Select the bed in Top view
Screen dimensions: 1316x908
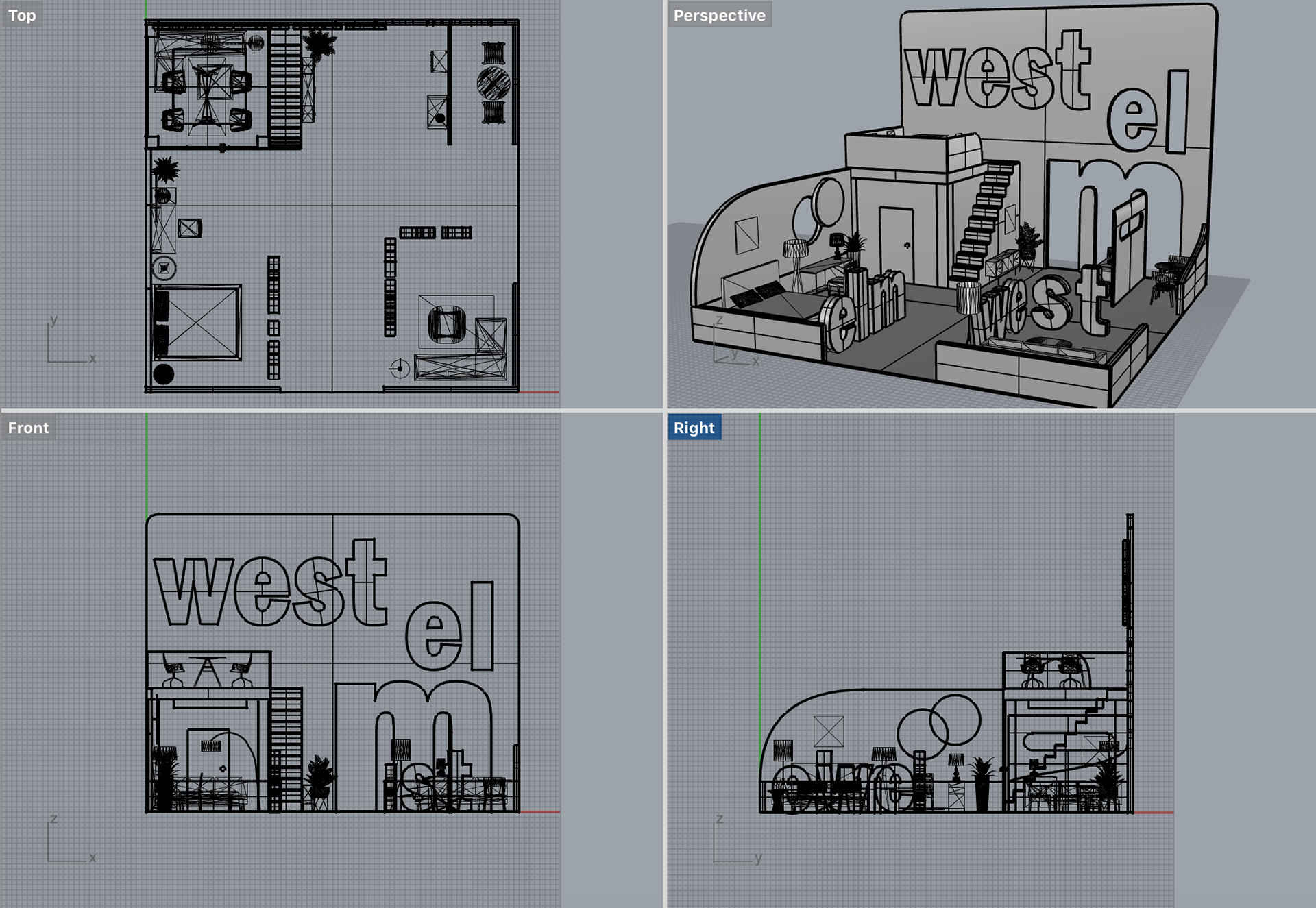click(x=197, y=323)
